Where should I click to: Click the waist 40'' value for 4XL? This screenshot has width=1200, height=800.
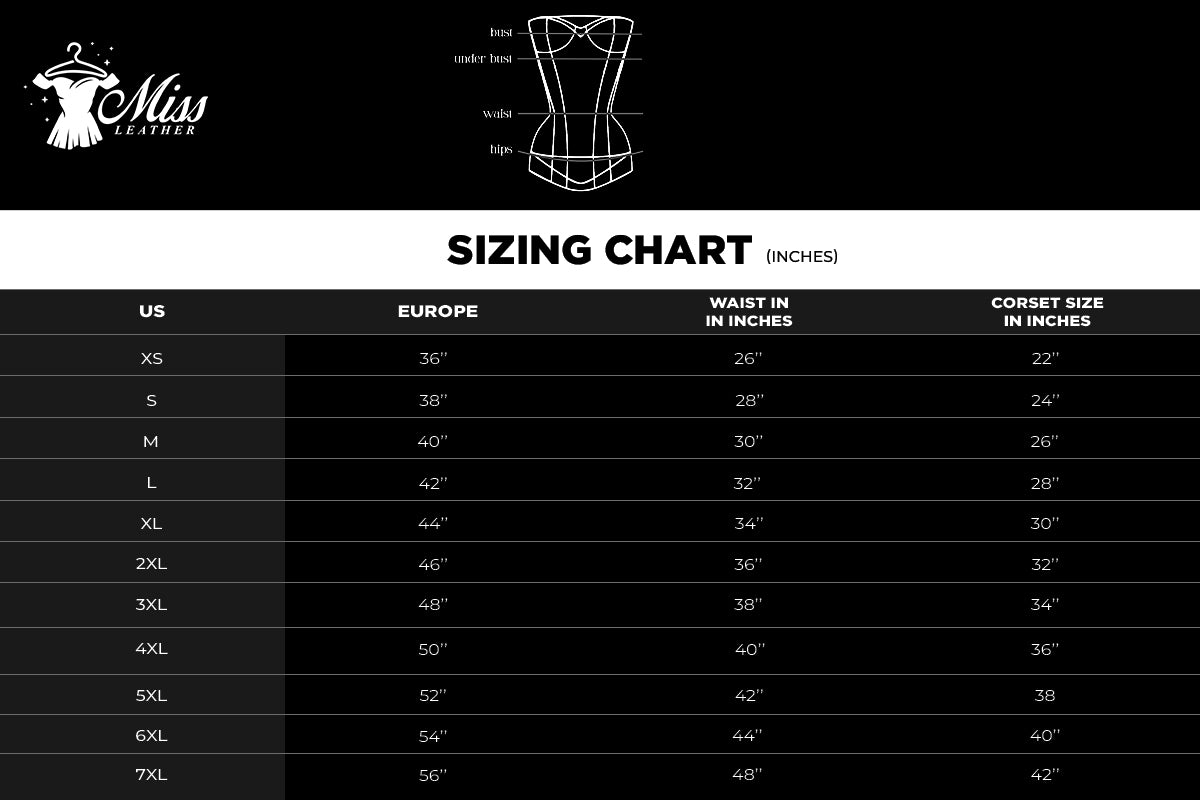[x=749, y=649]
